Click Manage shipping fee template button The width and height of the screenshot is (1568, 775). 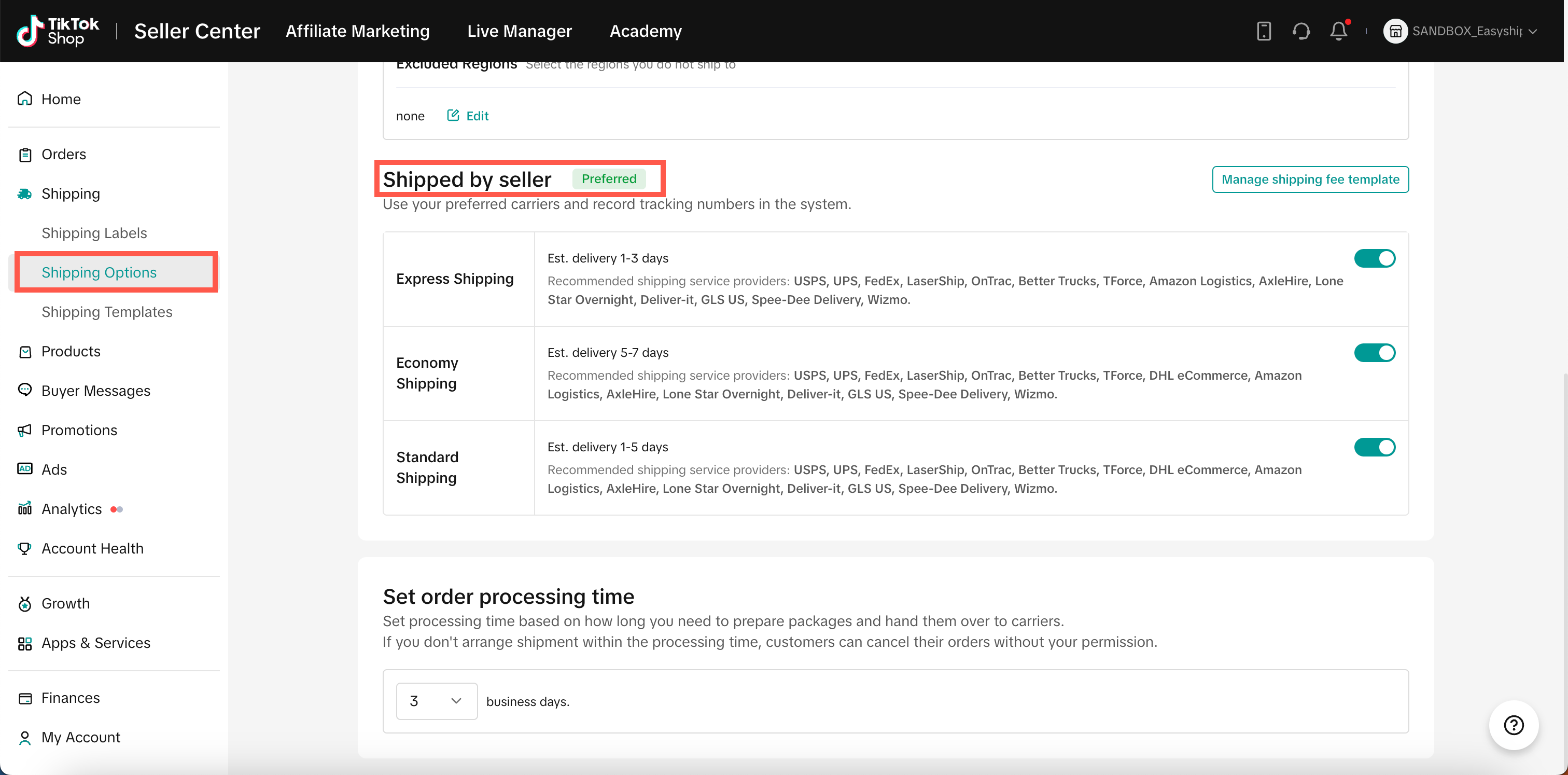[x=1310, y=179]
